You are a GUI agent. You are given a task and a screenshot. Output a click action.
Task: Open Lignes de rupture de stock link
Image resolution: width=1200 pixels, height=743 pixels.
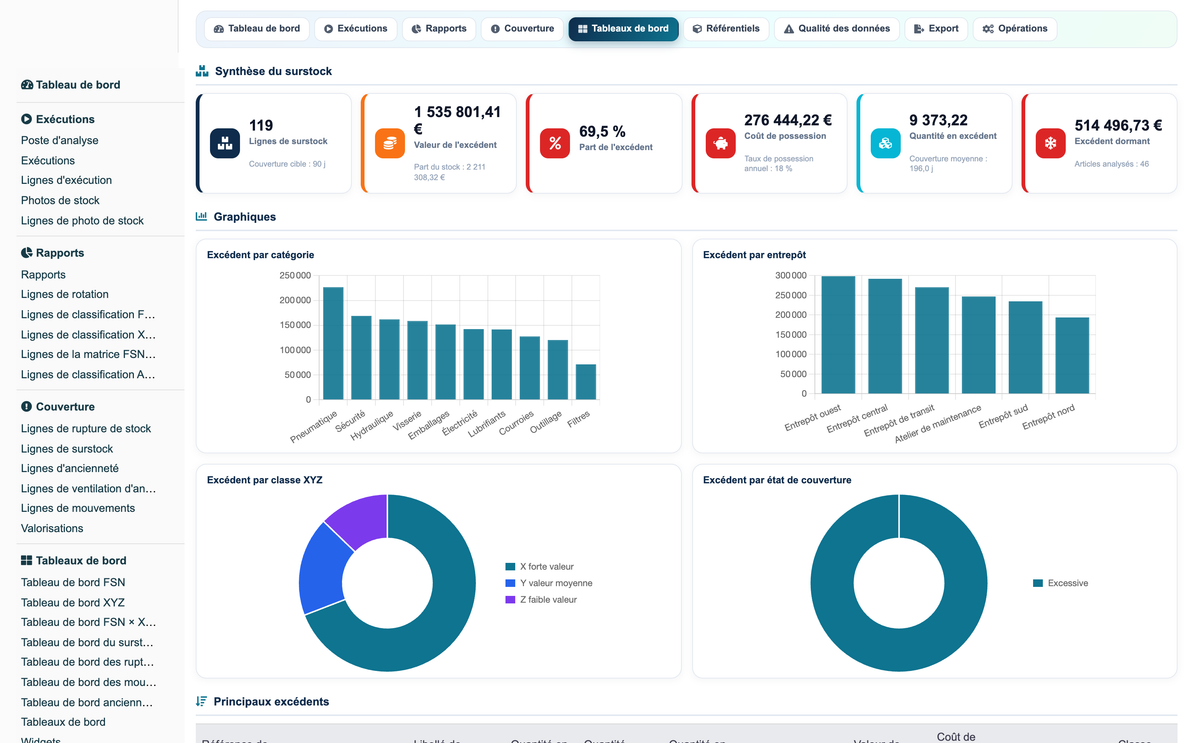(86, 429)
